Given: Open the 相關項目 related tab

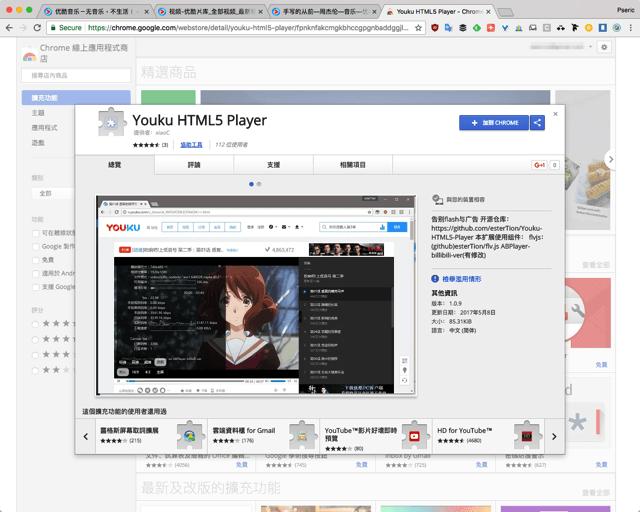Looking at the screenshot, I should [x=353, y=165].
